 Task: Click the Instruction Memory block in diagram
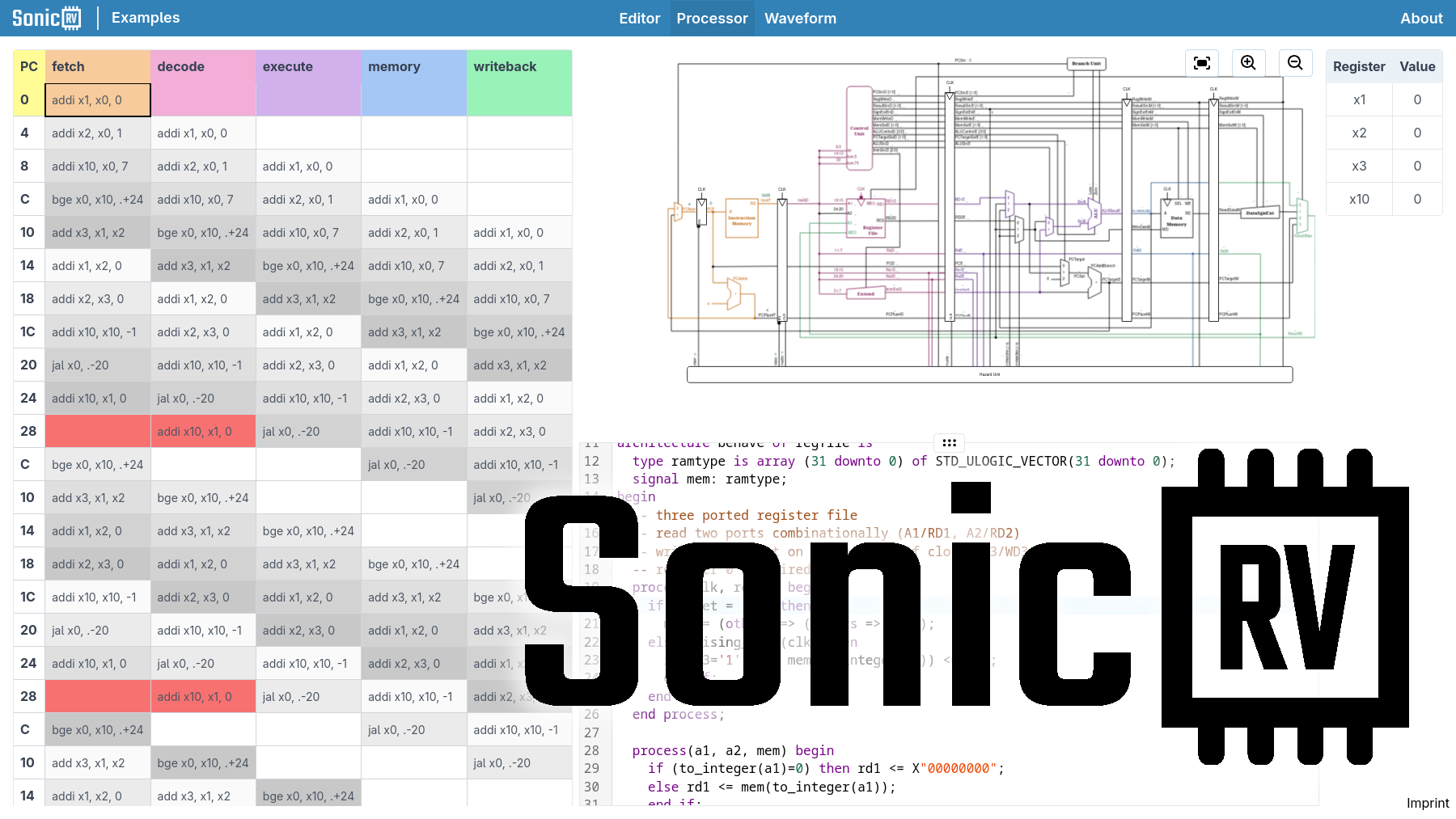[742, 219]
